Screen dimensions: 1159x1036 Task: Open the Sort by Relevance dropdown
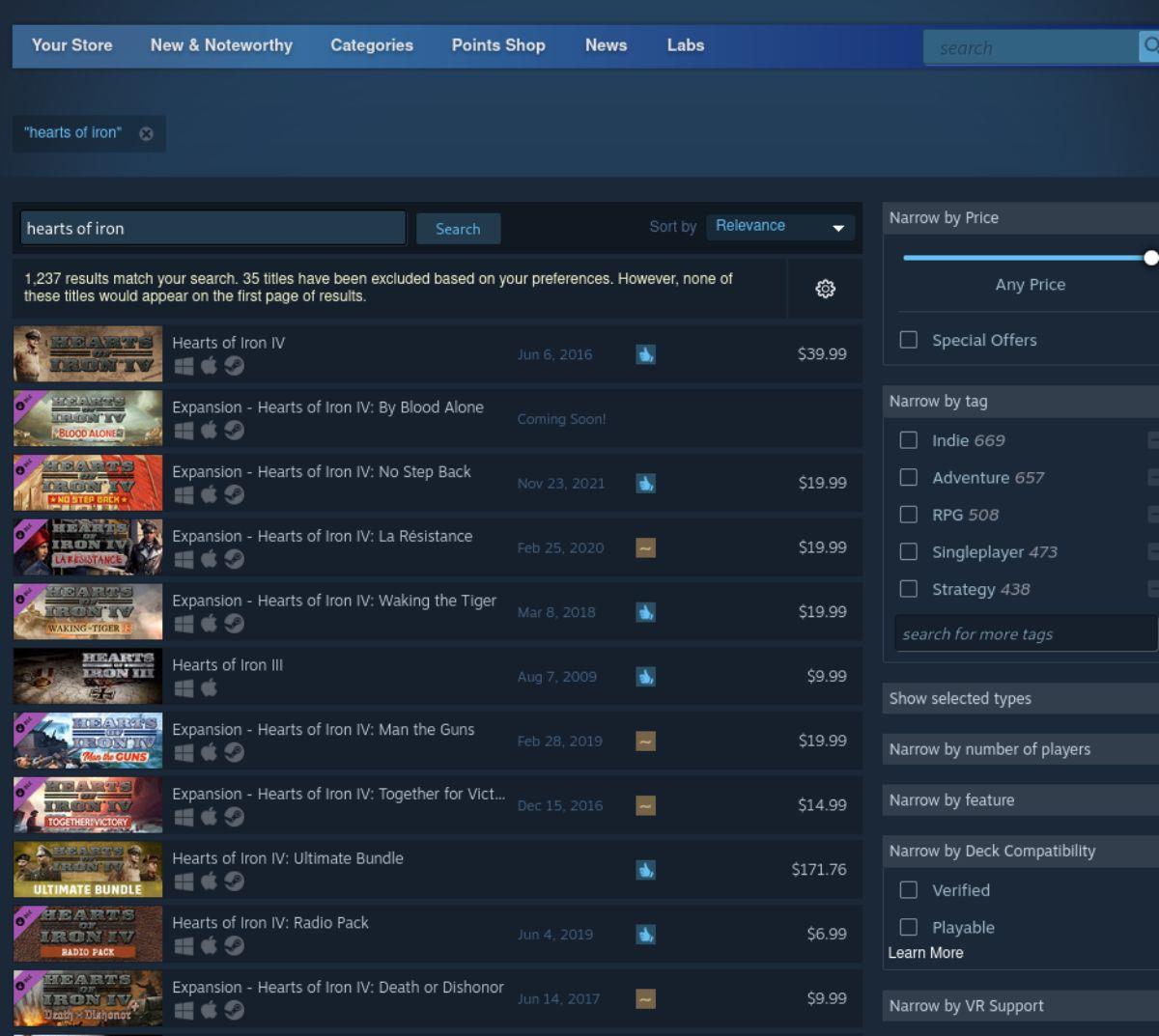pyautogui.click(x=778, y=226)
